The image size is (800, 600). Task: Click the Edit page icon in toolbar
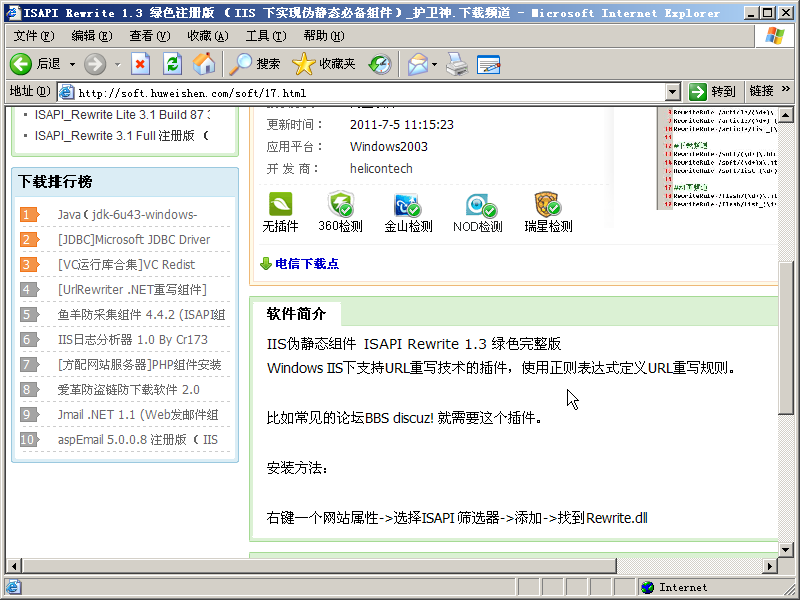(488, 65)
